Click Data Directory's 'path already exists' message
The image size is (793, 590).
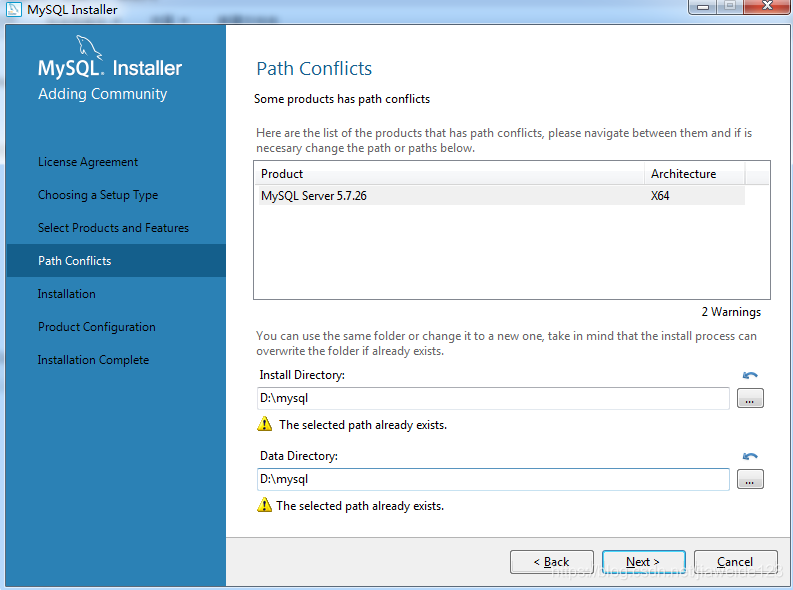click(360, 506)
